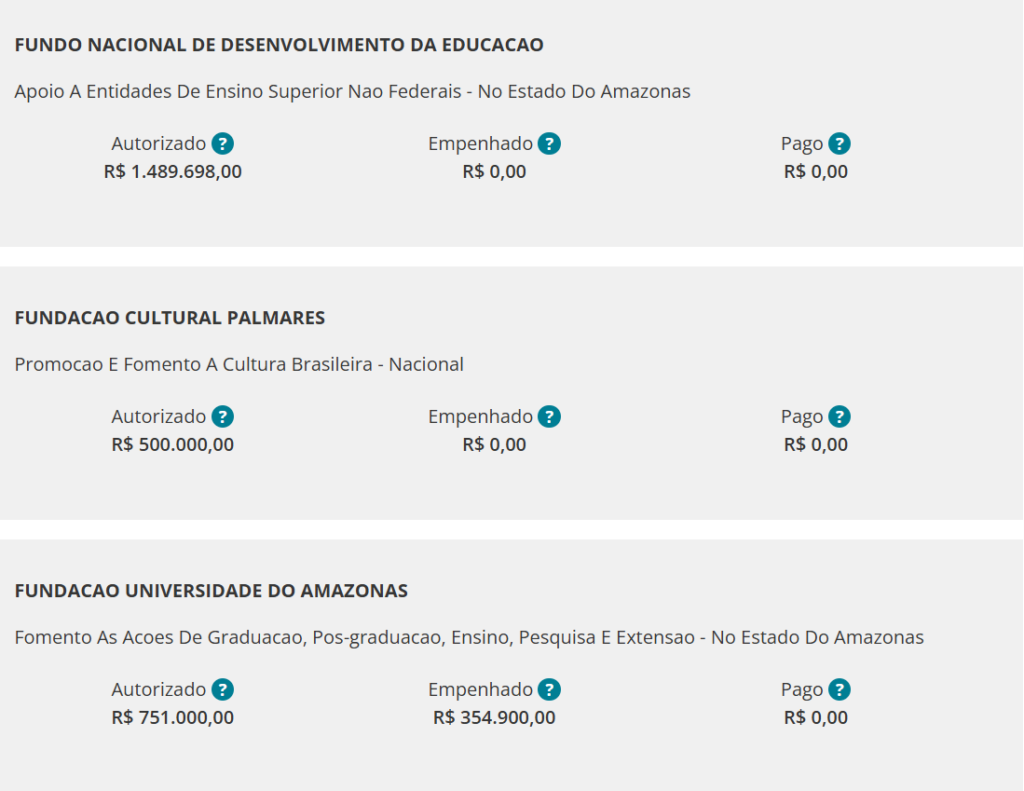Open Empenhado help icon in Fundacao Cultural Palmares

pyautogui.click(x=549, y=417)
